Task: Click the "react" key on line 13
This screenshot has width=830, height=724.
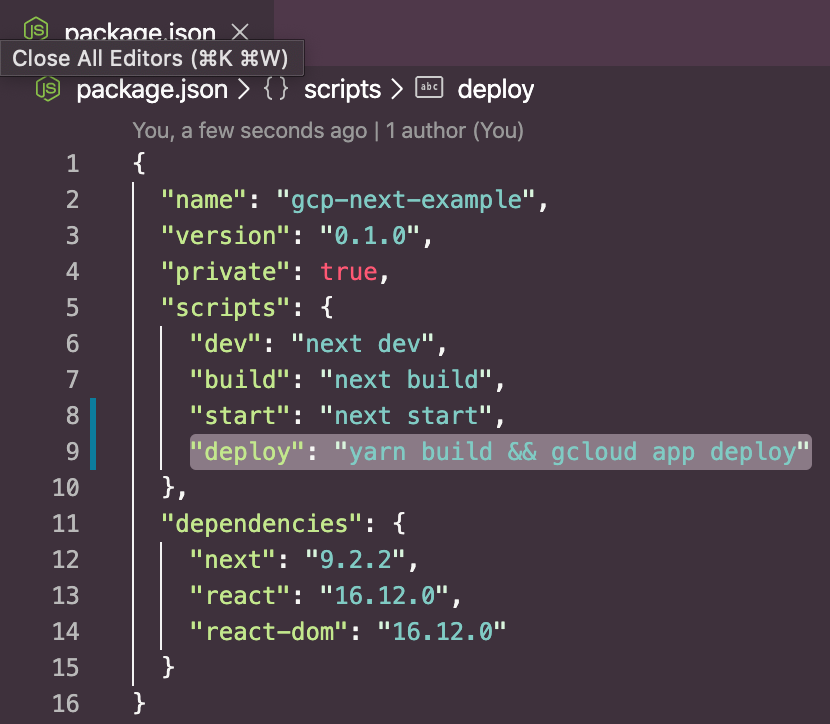Action: pos(240,595)
